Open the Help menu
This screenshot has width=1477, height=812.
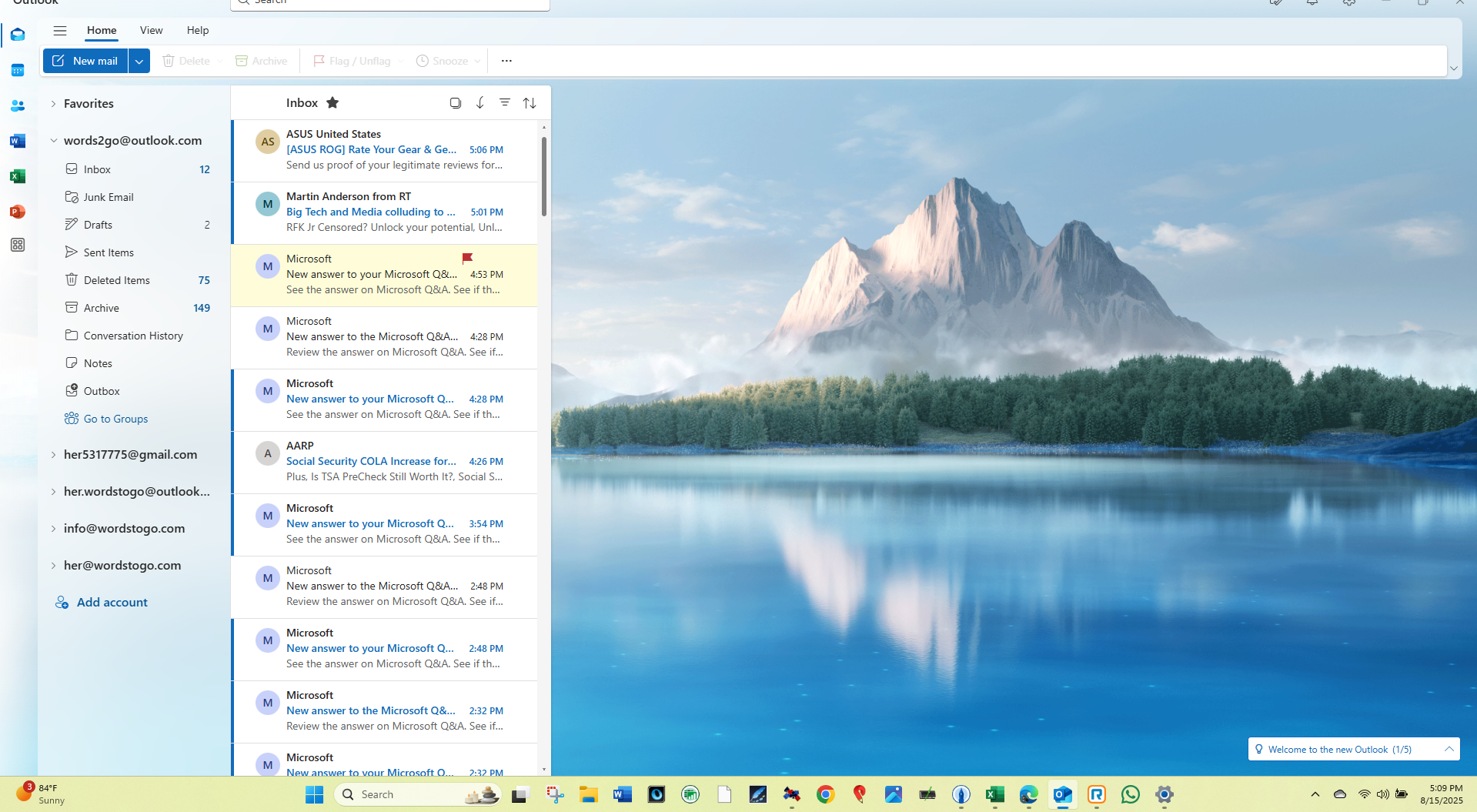point(197,30)
